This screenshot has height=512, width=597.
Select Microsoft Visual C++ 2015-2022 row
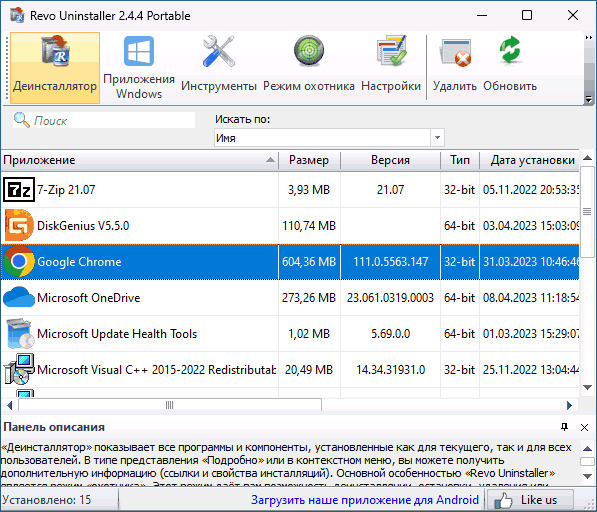(x=290, y=370)
